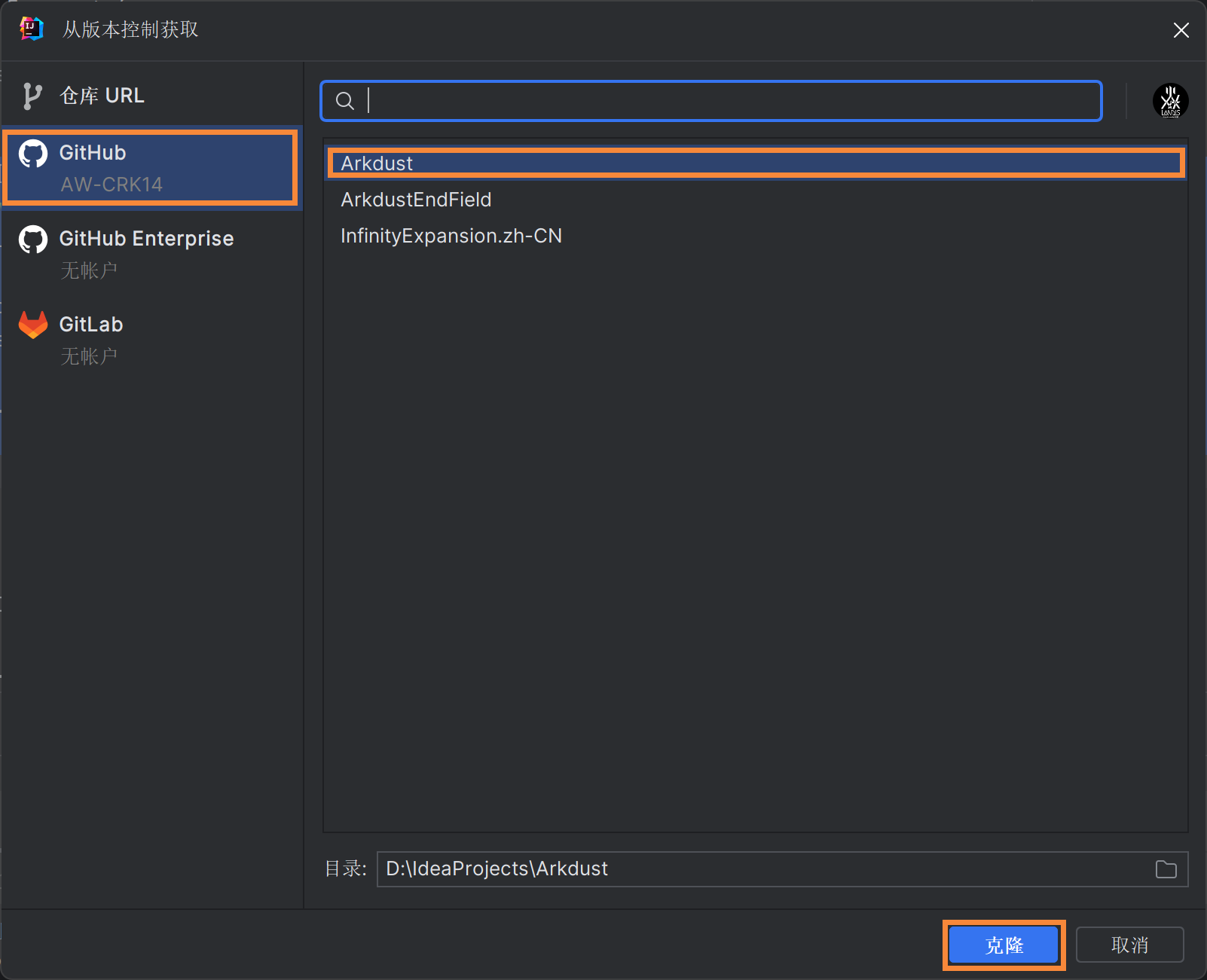
Task: Select InfinityExpansion.zh-CN repository
Action: (x=756, y=236)
